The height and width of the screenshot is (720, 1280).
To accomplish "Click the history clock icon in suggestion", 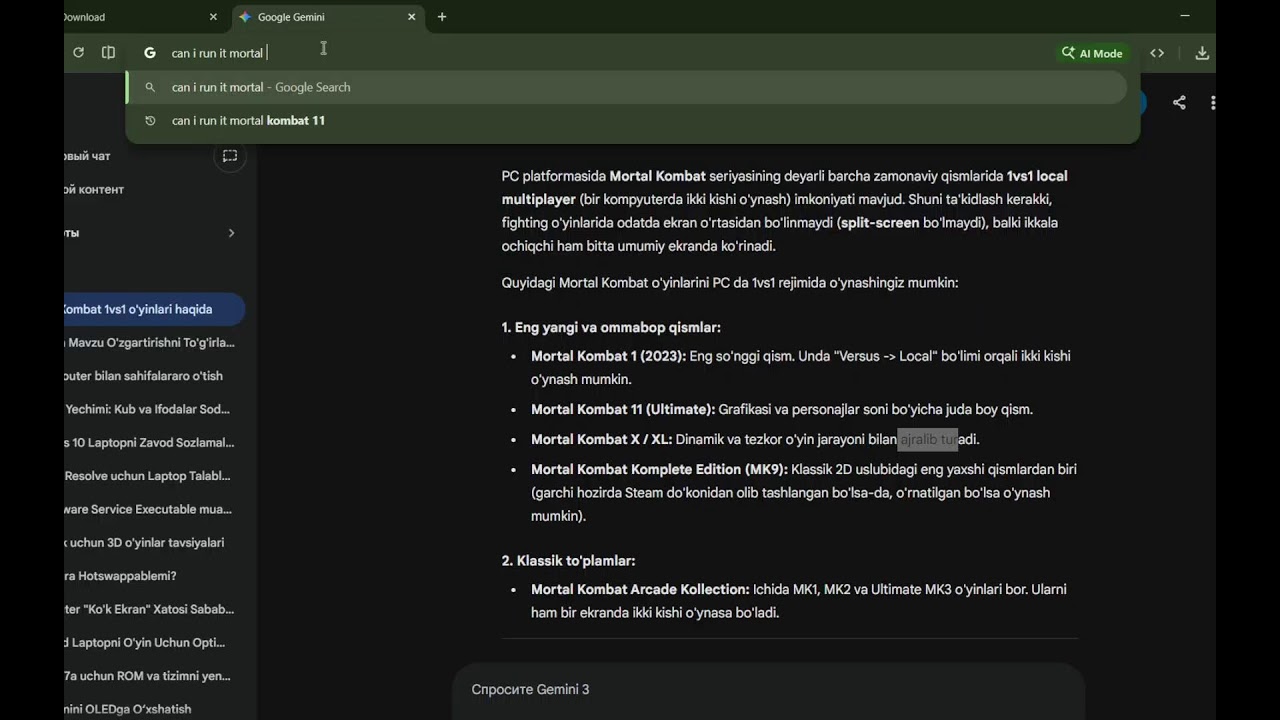I will coord(150,121).
